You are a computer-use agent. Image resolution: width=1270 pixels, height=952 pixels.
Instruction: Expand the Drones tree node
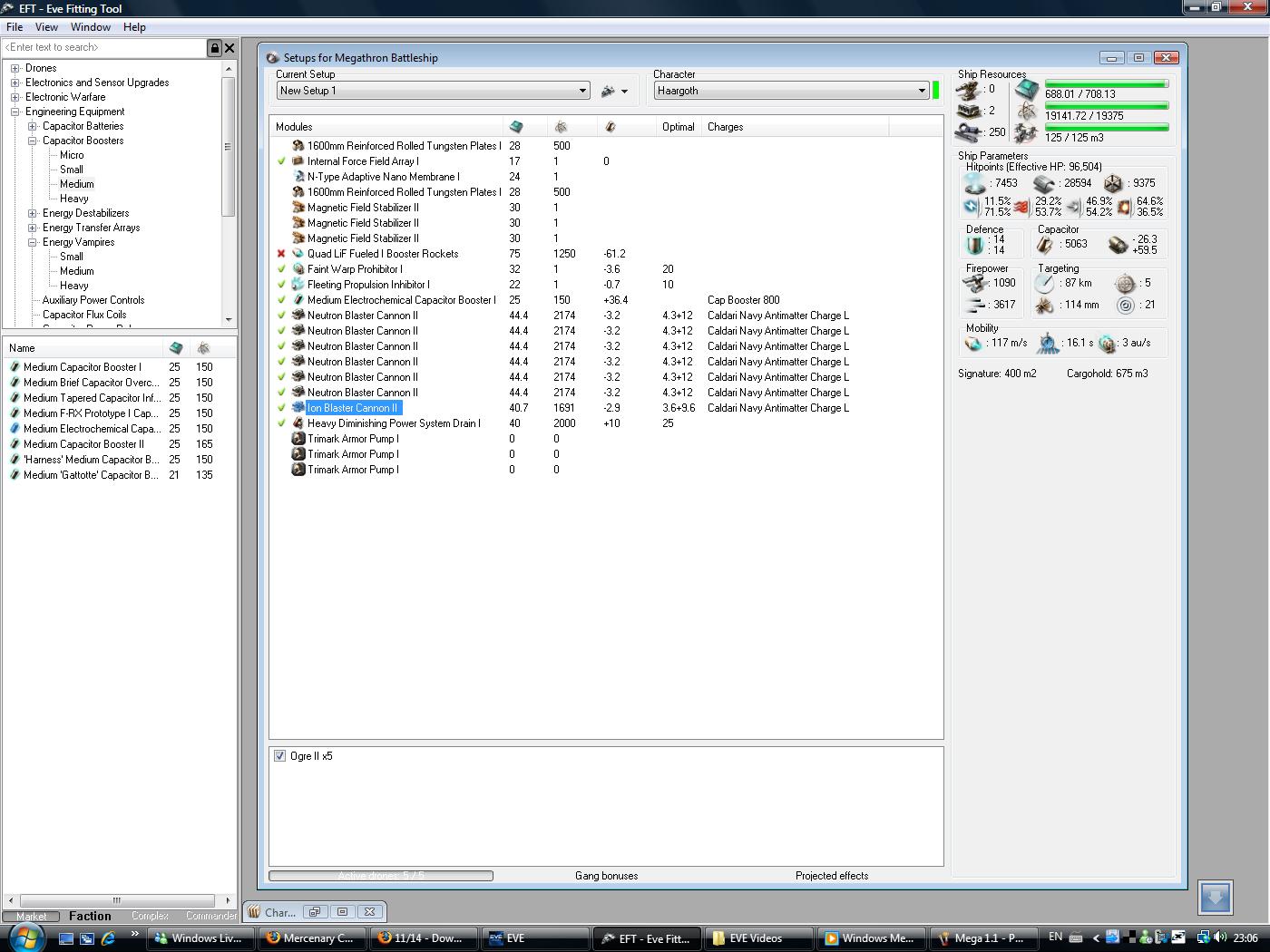[15, 68]
